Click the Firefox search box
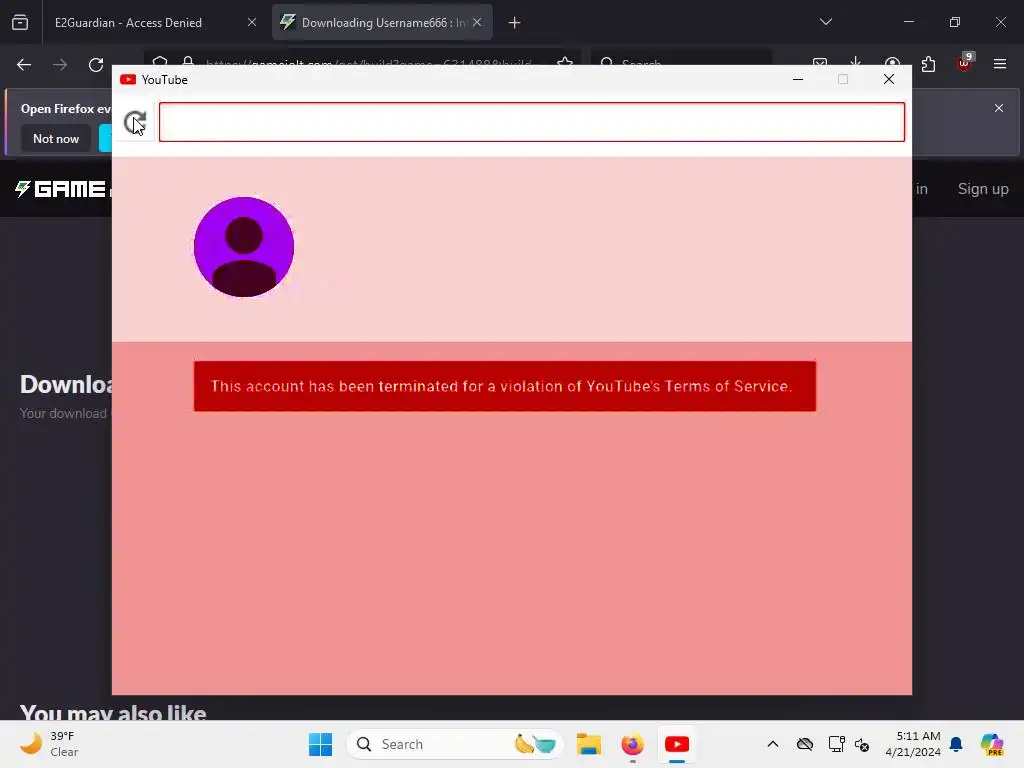 coord(681,60)
